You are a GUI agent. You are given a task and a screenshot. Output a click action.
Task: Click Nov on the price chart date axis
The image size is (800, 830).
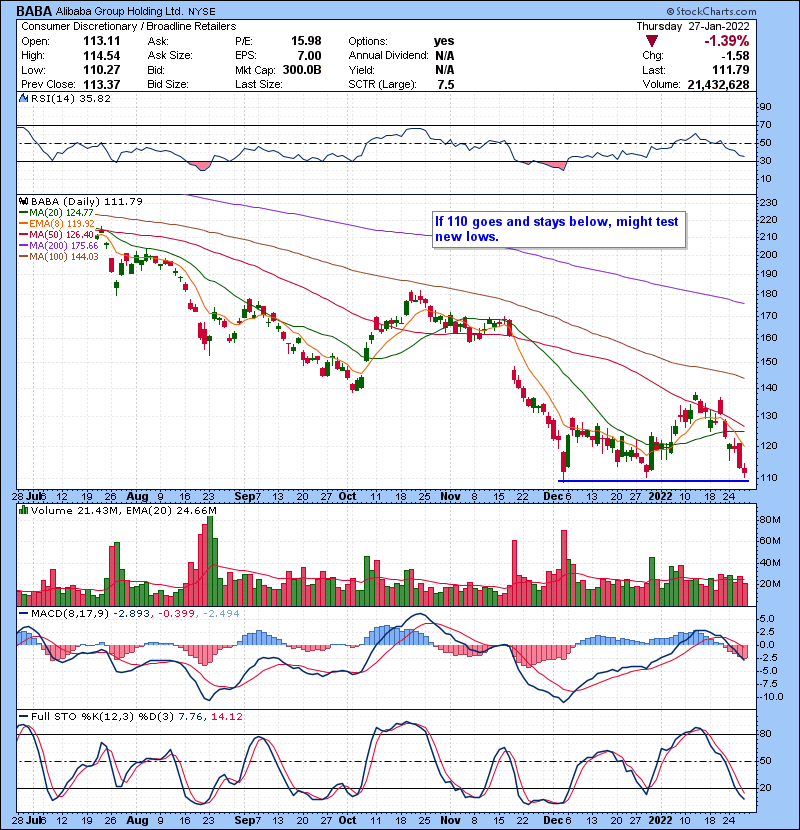click(x=450, y=497)
